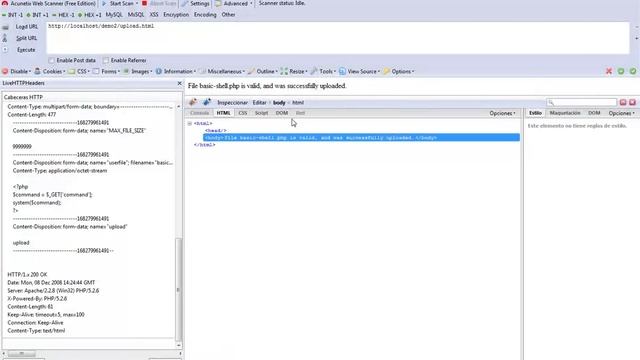Switch to the Consola tab in Firebug

pyautogui.click(x=200, y=113)
